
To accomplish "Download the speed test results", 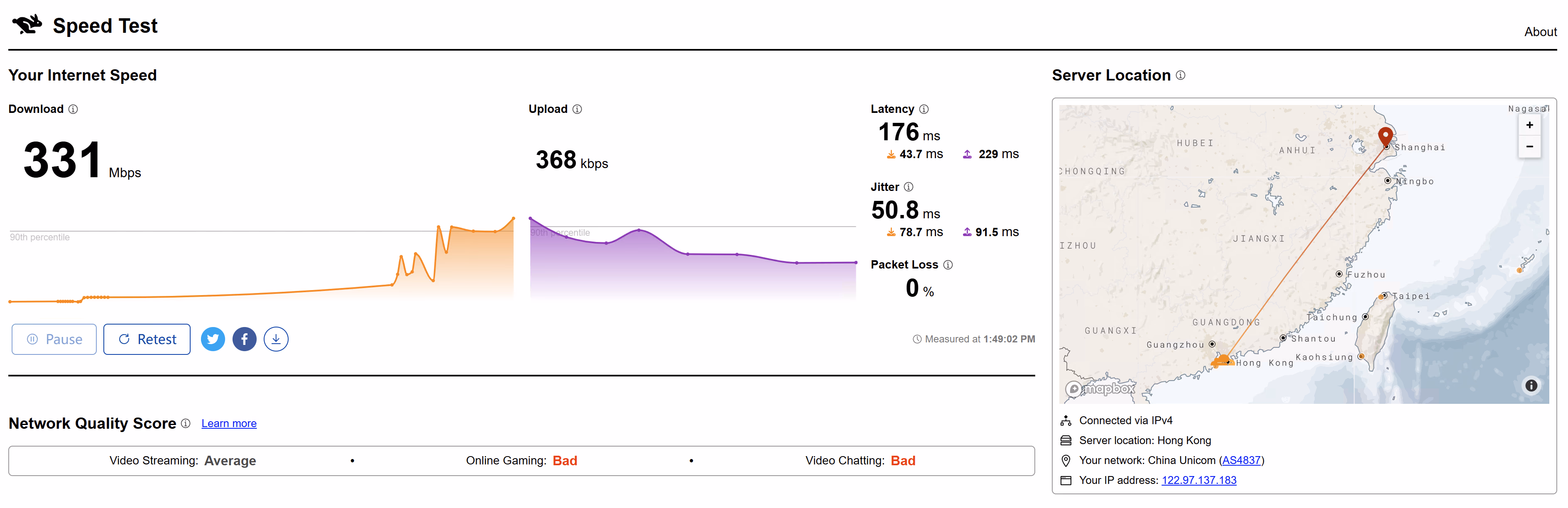I will point(276,339).
